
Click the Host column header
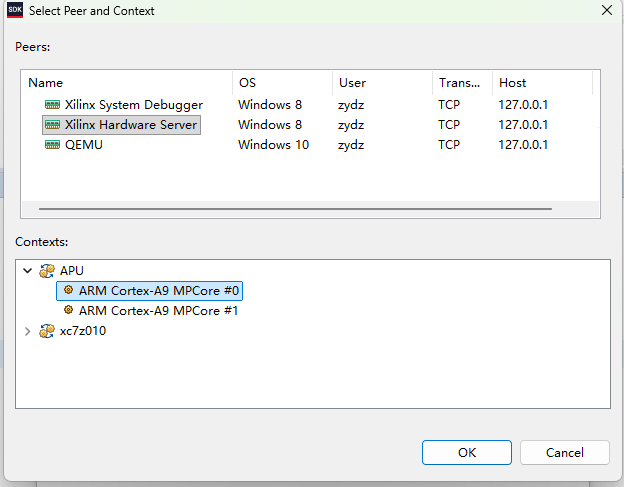pyautogui.click(x=542, y=83)
